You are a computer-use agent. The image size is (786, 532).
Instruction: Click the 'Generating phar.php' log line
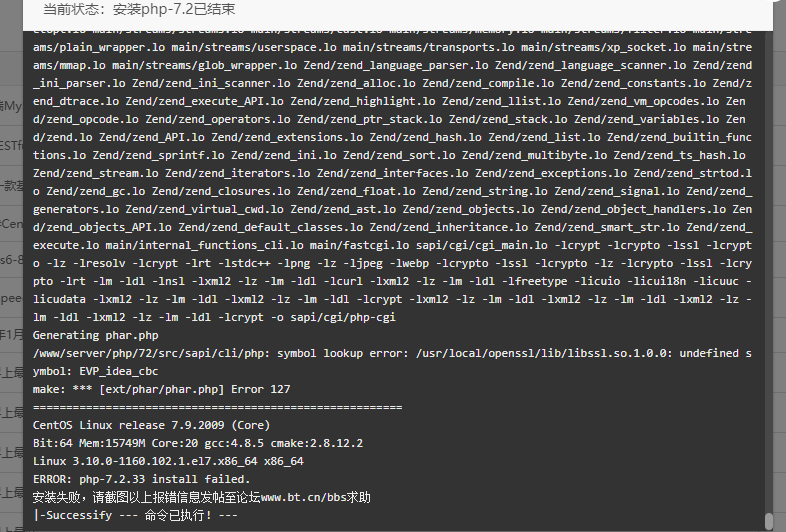coord(96,335)
